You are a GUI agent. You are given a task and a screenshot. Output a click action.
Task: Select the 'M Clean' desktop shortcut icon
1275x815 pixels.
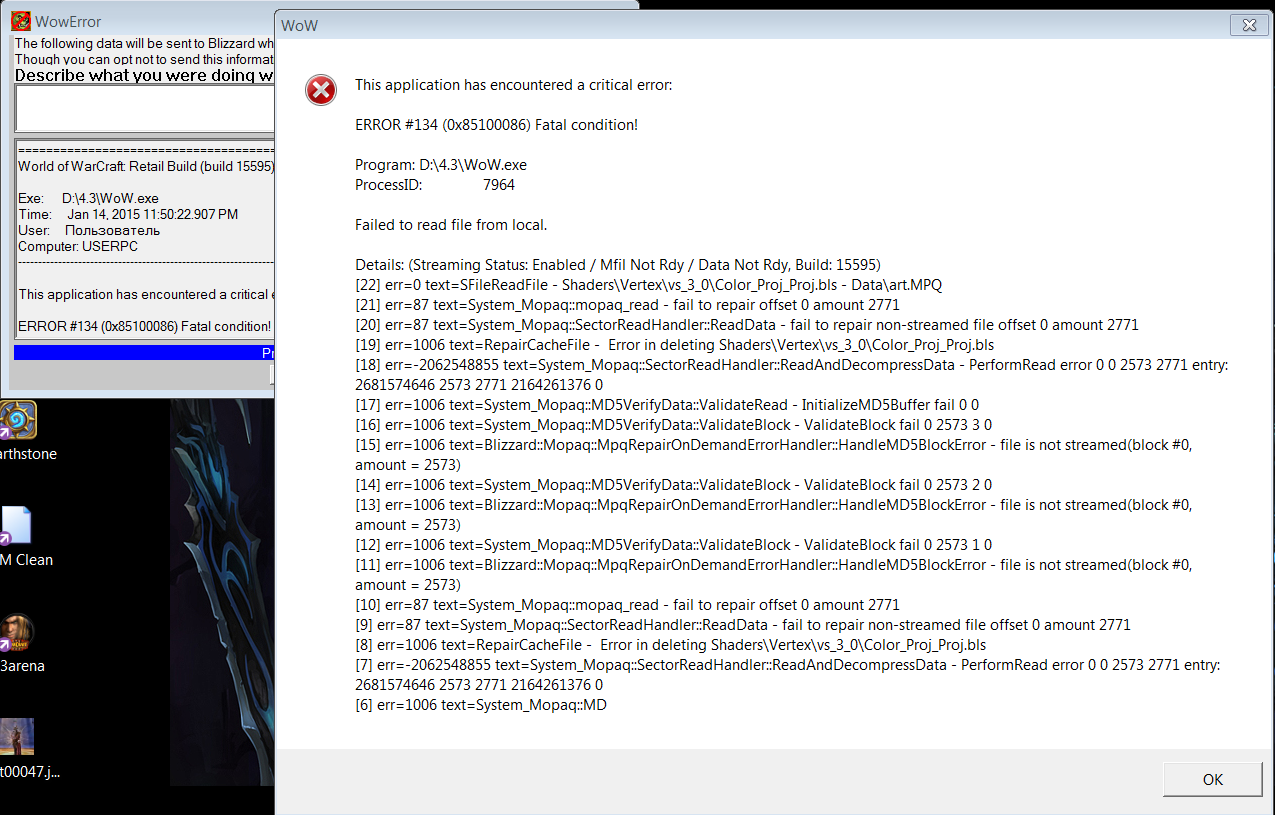16,527
